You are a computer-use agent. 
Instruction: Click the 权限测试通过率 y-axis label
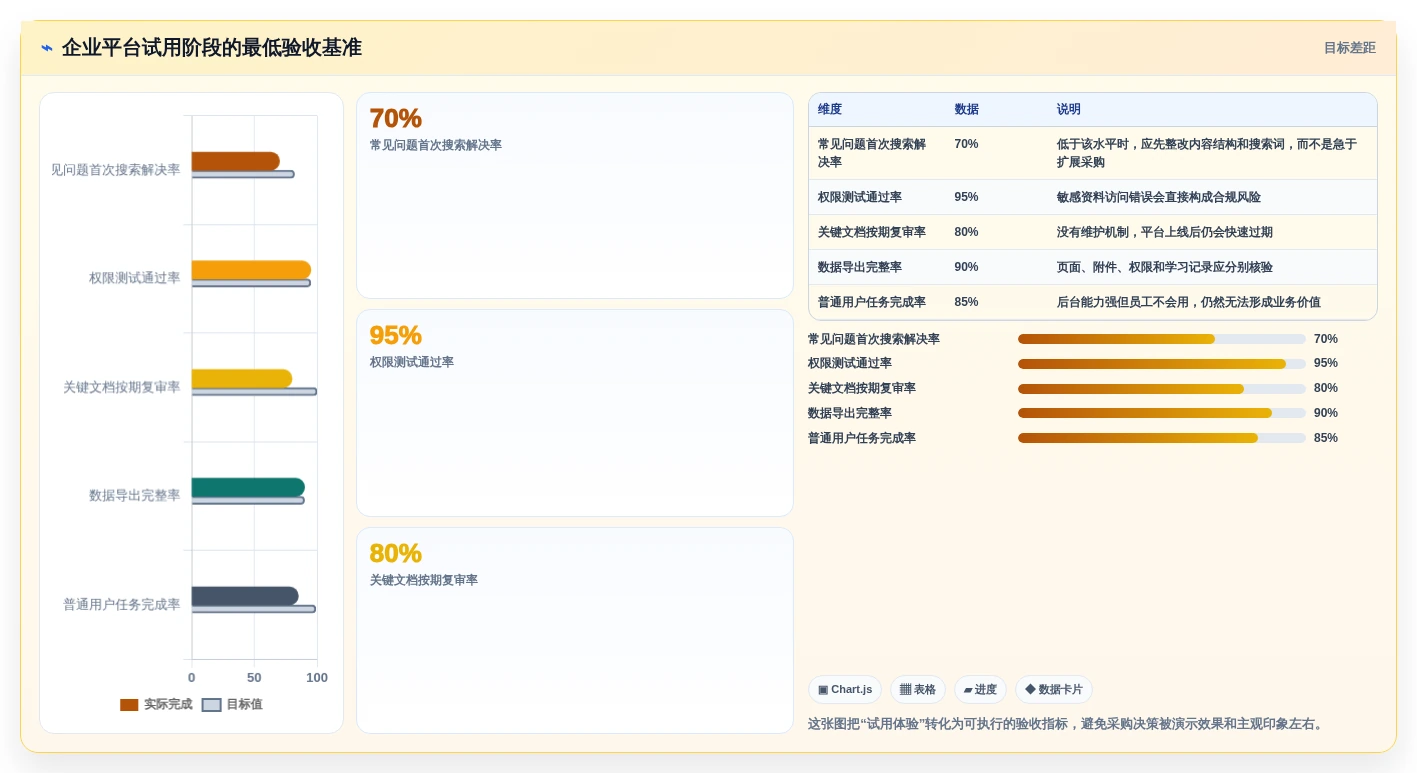pos(135,278)
